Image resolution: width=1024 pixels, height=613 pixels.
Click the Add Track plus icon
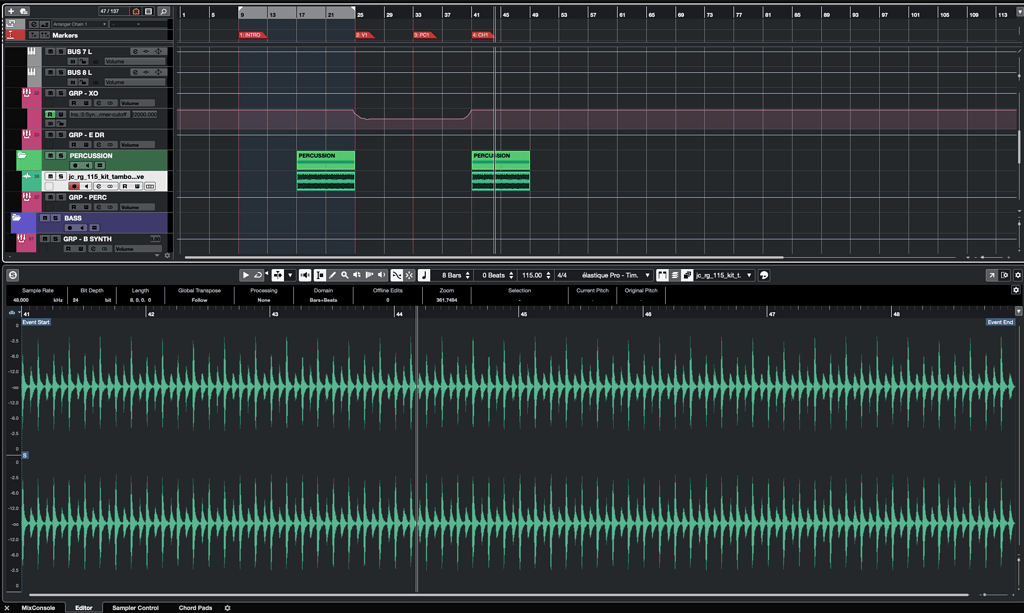coord(11,11)
